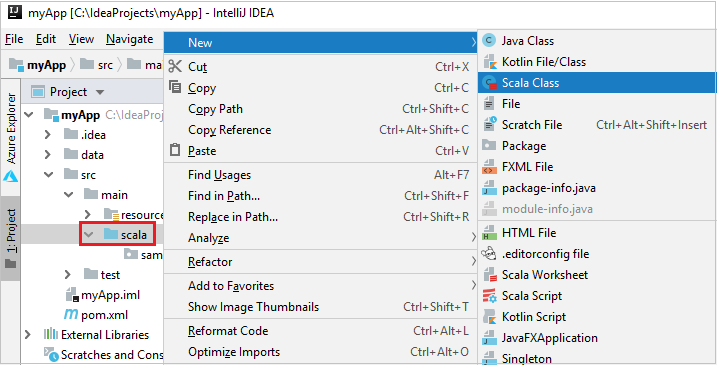Click the Scratch File icon

point(490,125)
